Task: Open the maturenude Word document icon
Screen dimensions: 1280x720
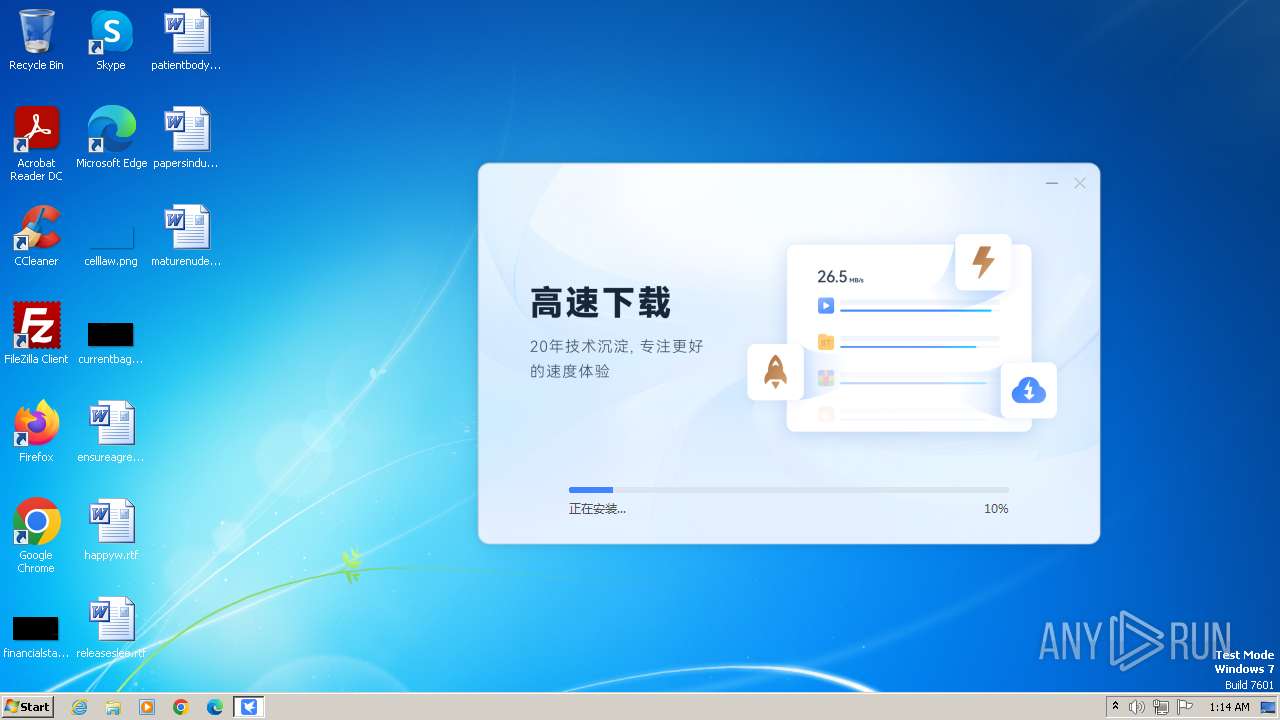Action: point(186,236)
